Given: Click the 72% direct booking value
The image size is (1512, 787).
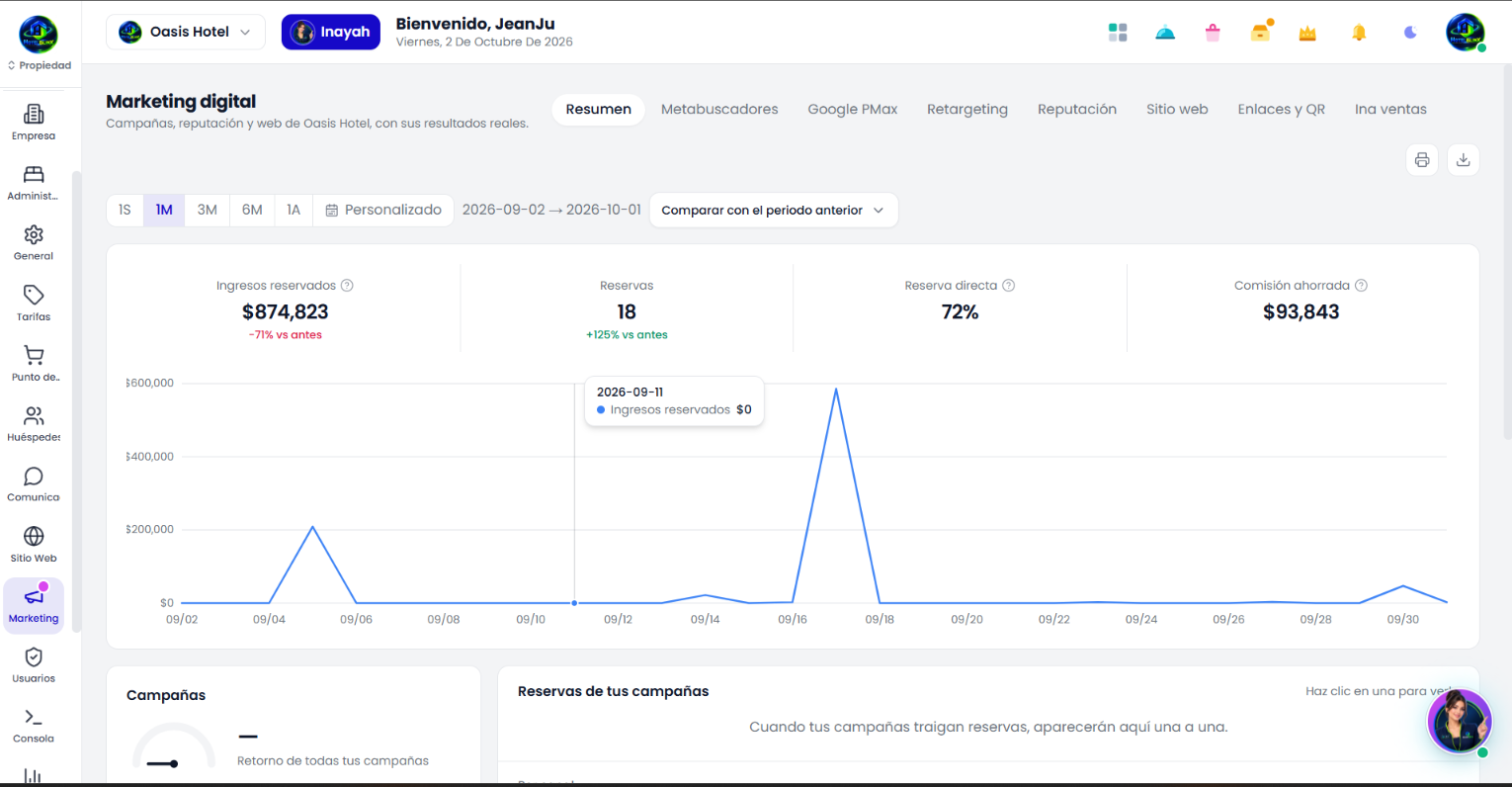Looking at the screenshot, I should pyautogui.click(x=960, y=312).
